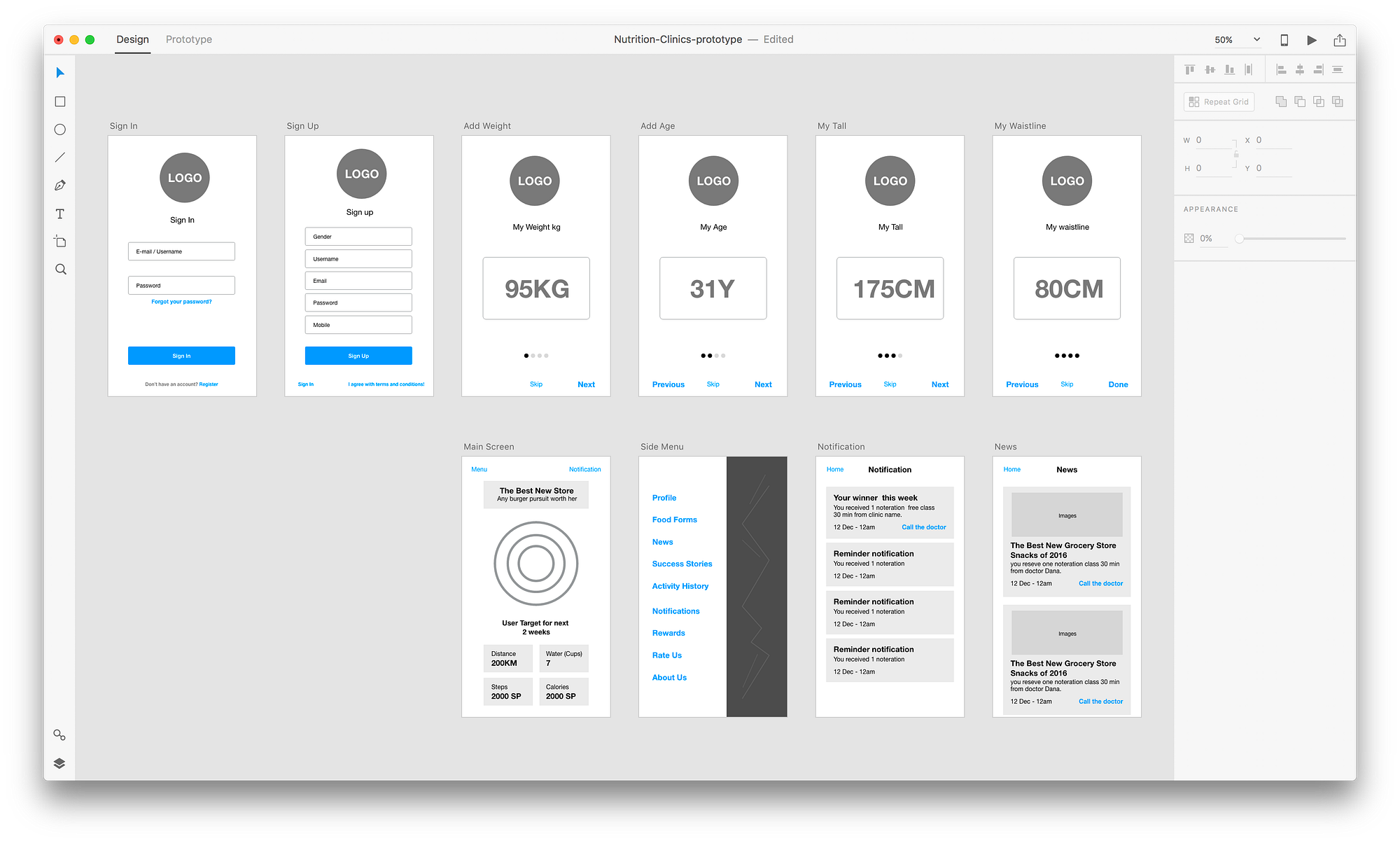
Task: Open the Symbols panel icon
Action: point(59,735)
